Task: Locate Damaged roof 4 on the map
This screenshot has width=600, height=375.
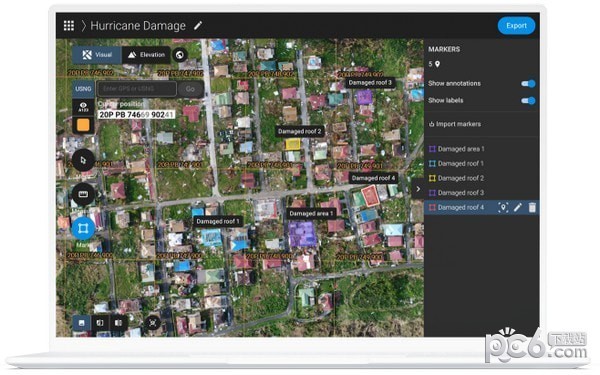Action: click(x=503, y=207)
